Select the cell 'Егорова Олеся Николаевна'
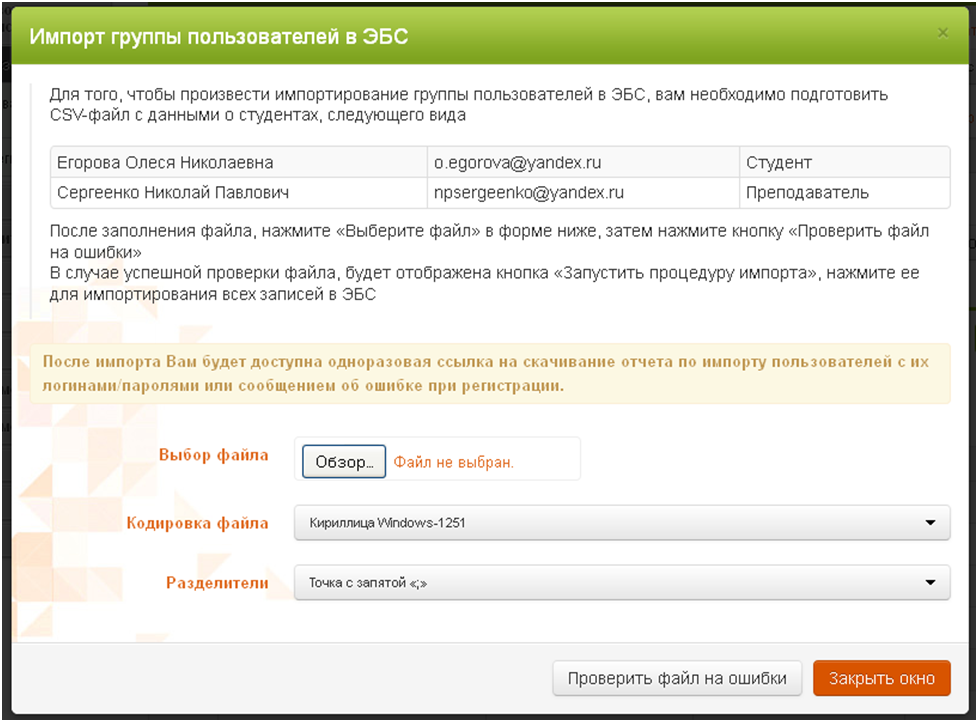 point(165,162)
